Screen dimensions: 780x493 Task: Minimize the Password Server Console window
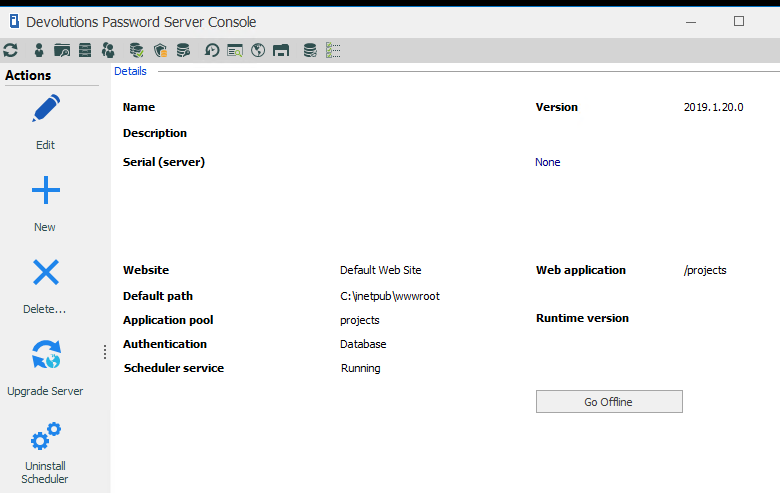click(x=690, y=22)
